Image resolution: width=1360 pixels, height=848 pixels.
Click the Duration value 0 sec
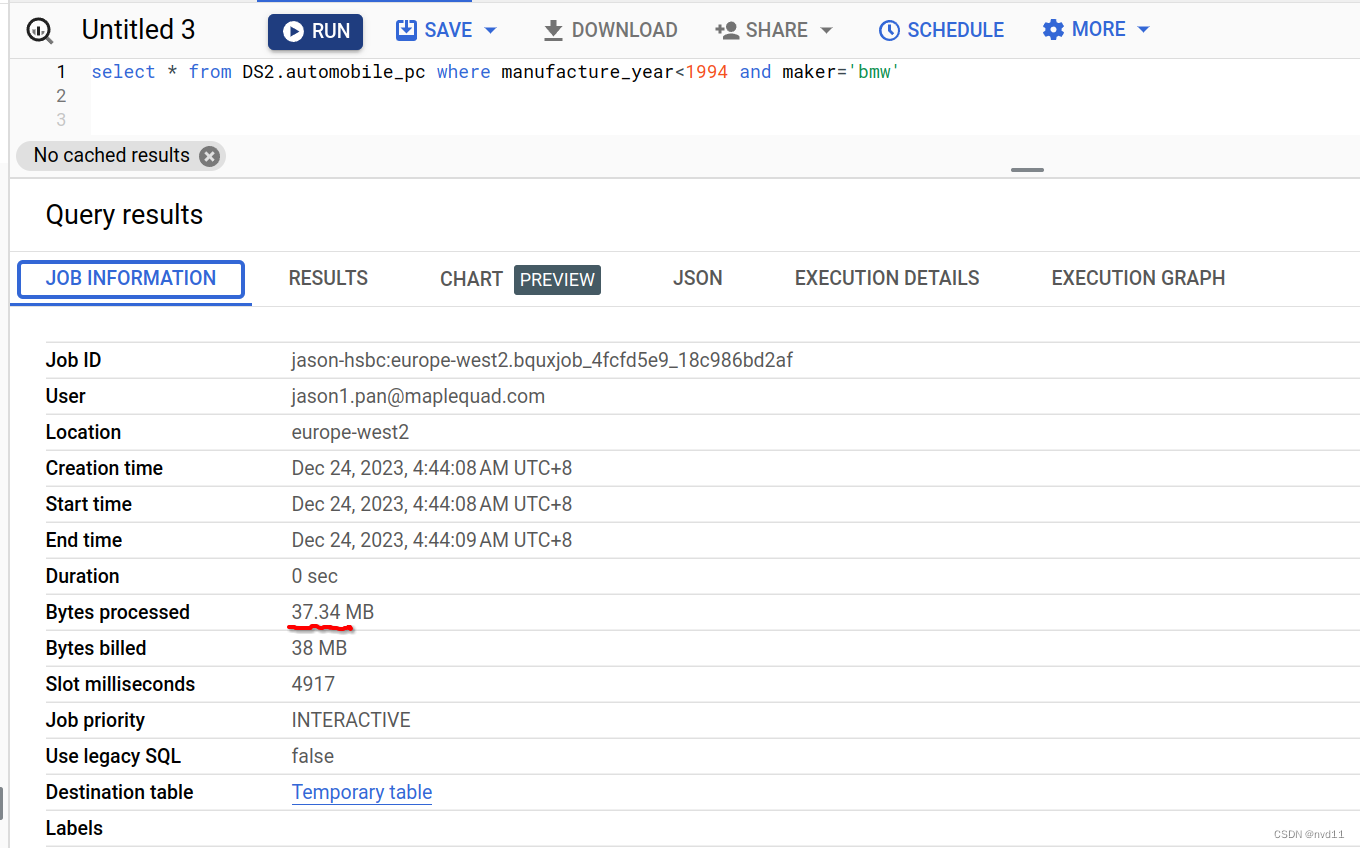315,576
